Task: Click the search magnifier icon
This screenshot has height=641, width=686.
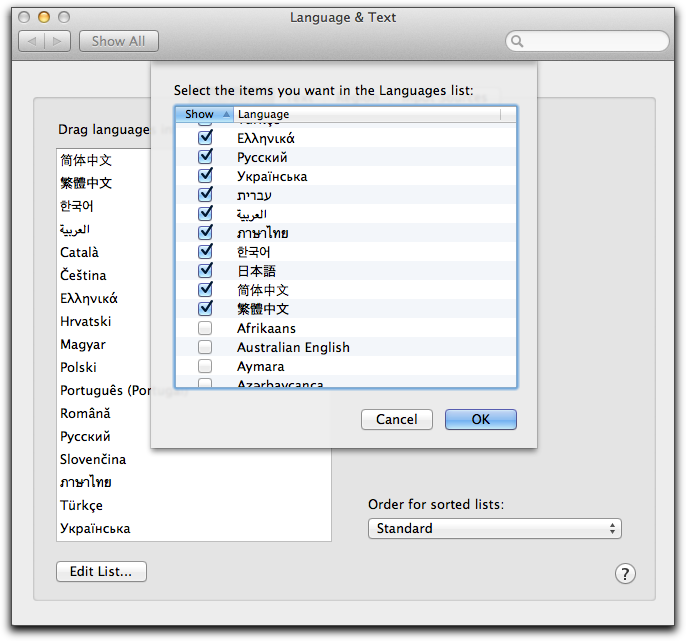Action: tap(517, 41)
